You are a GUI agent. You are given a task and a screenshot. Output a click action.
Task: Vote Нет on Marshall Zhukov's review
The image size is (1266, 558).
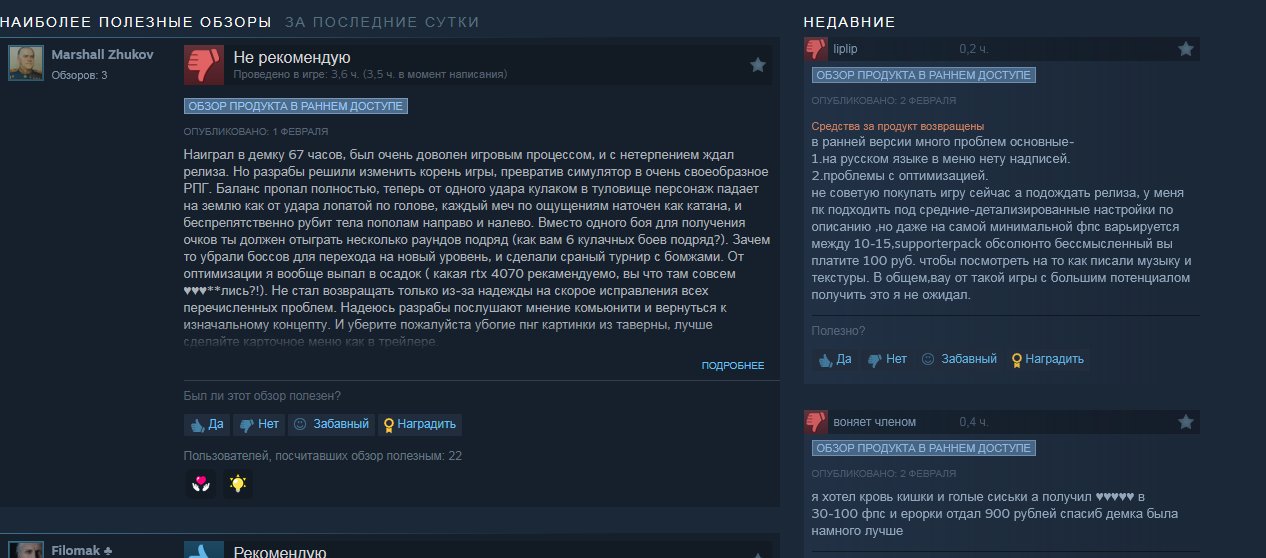(x=259, y=424)
